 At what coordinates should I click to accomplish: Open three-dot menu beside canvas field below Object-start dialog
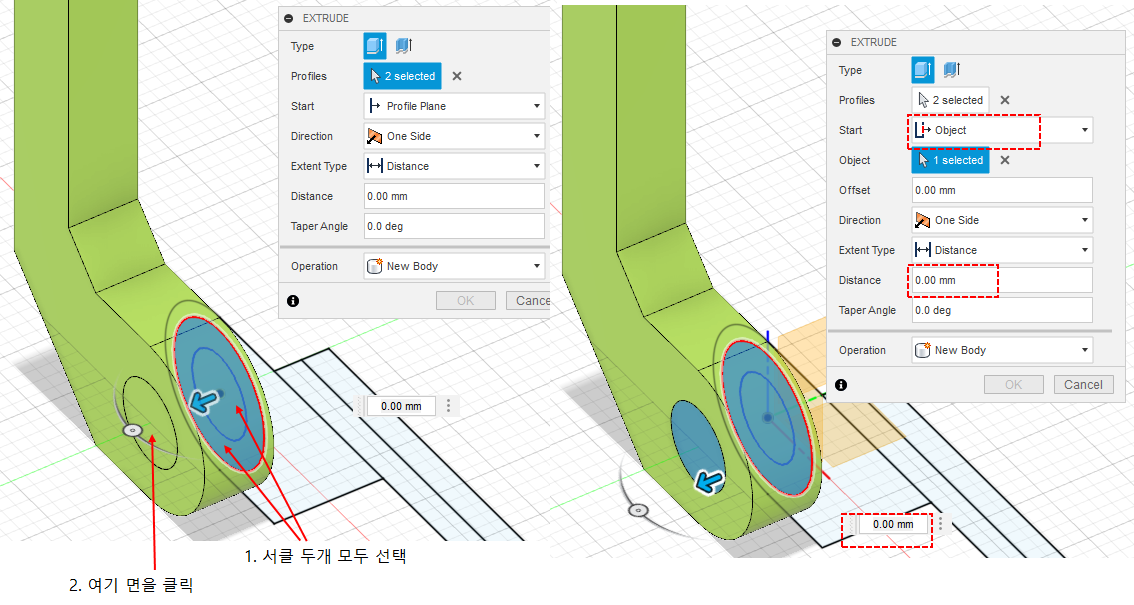[941, 525]
